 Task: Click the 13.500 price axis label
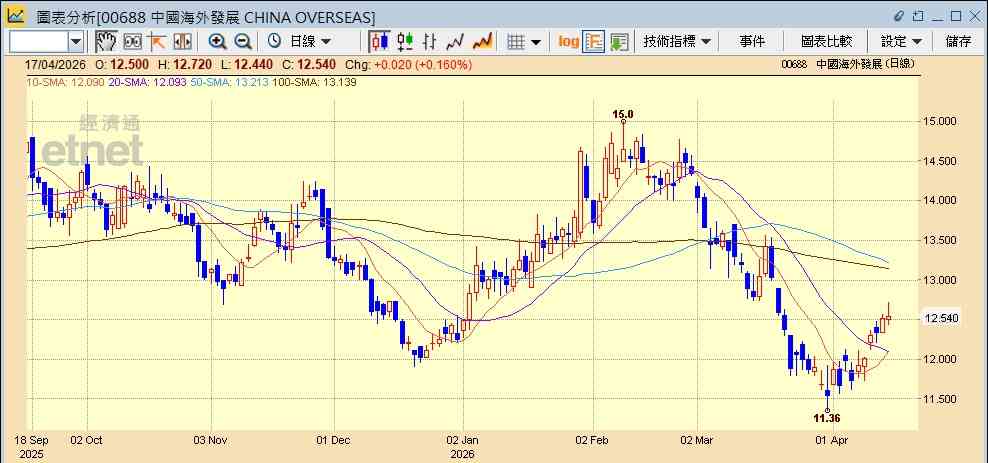click(940, 240)
